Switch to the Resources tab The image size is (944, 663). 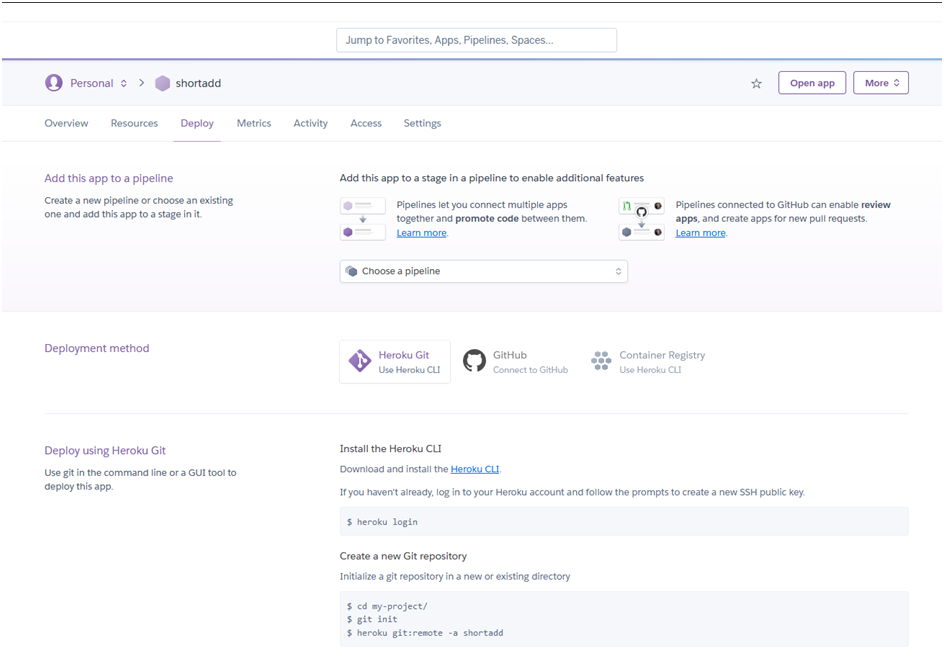[x=134, y=123]
